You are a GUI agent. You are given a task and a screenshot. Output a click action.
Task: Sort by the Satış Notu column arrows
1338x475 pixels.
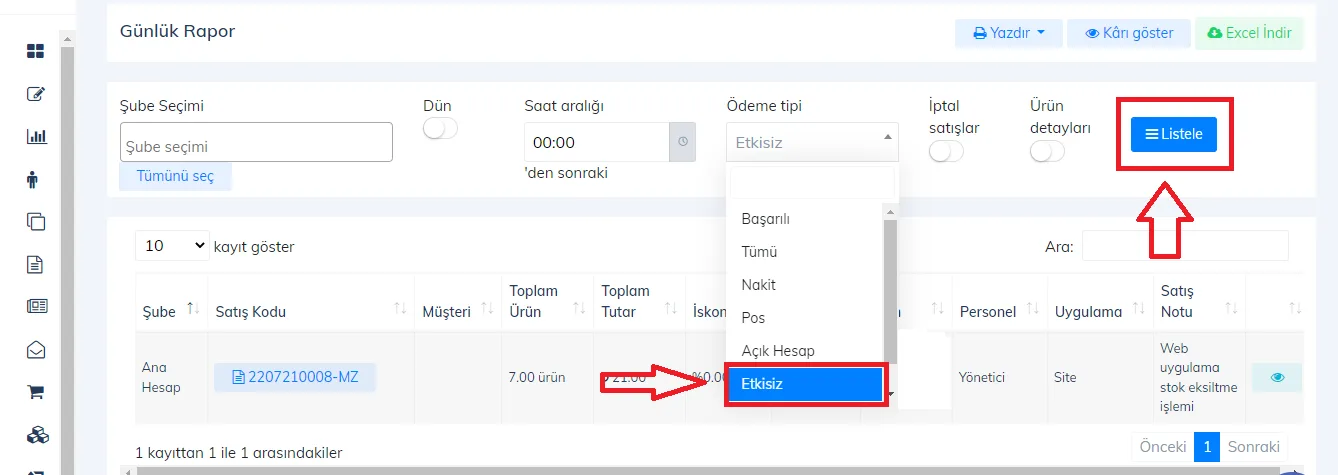click(1231, 310)
